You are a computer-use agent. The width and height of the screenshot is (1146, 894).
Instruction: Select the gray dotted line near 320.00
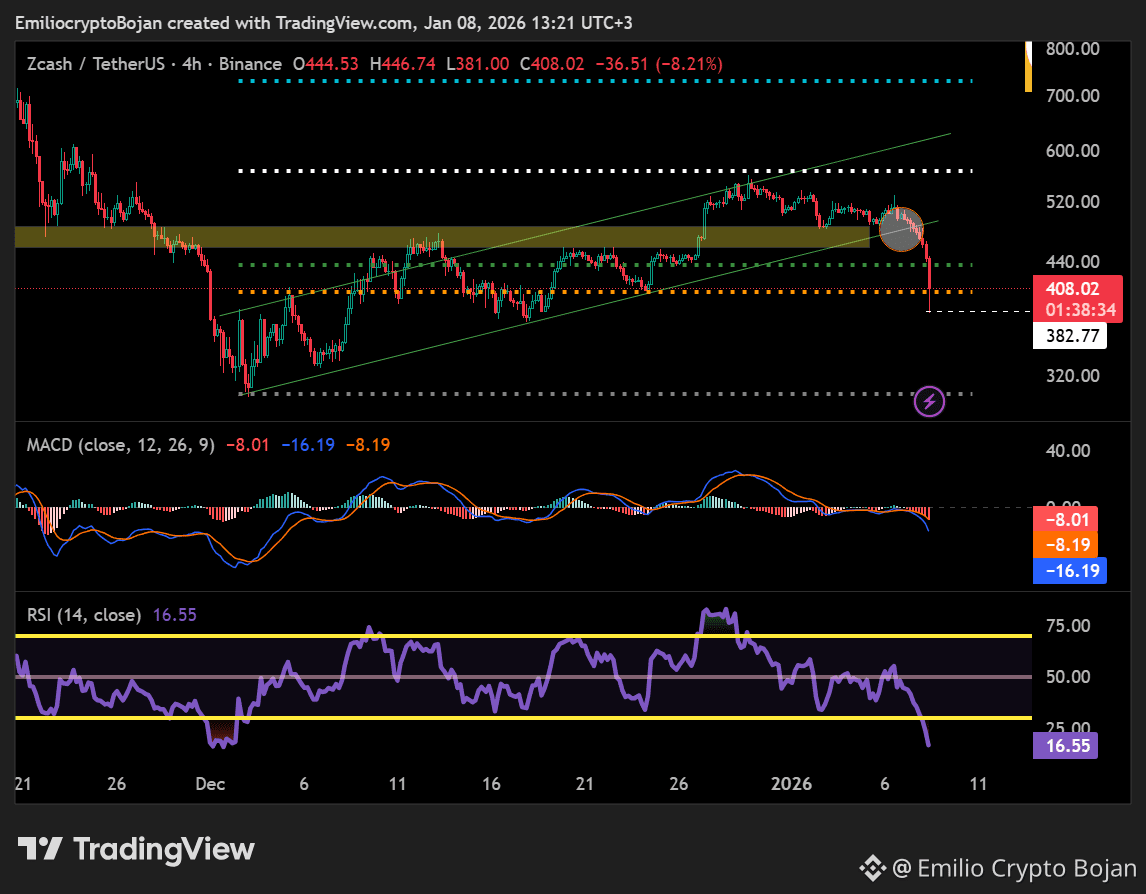click(x=605, y=394)
